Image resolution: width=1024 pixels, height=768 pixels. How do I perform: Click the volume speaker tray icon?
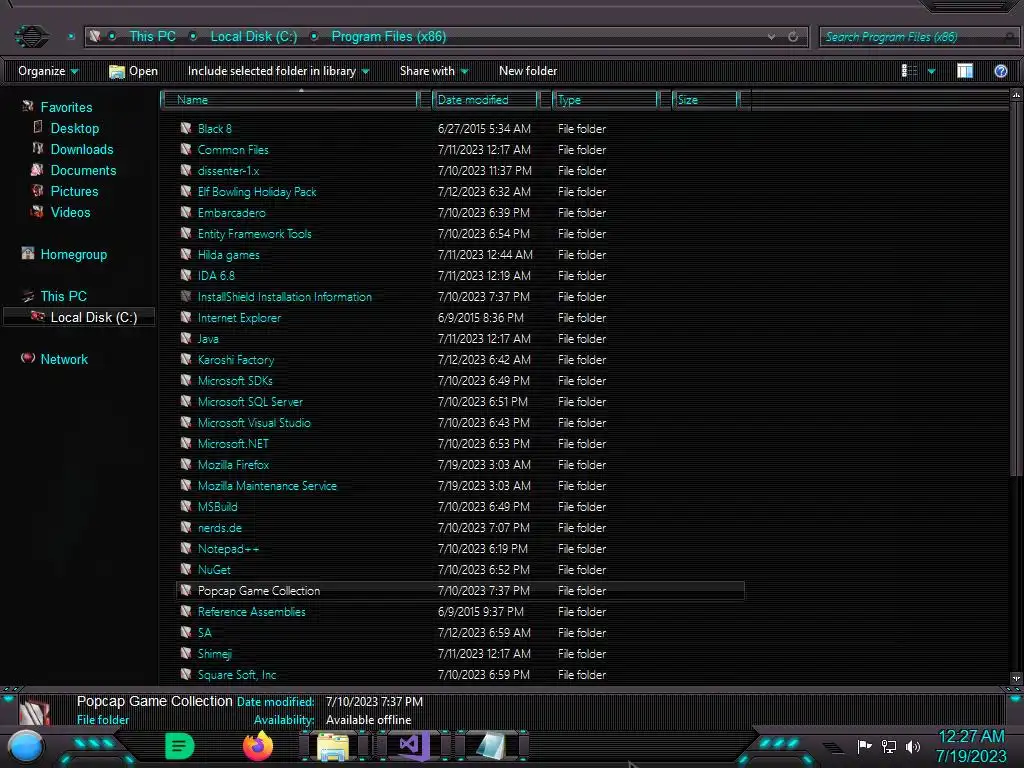tap(913, 746)
